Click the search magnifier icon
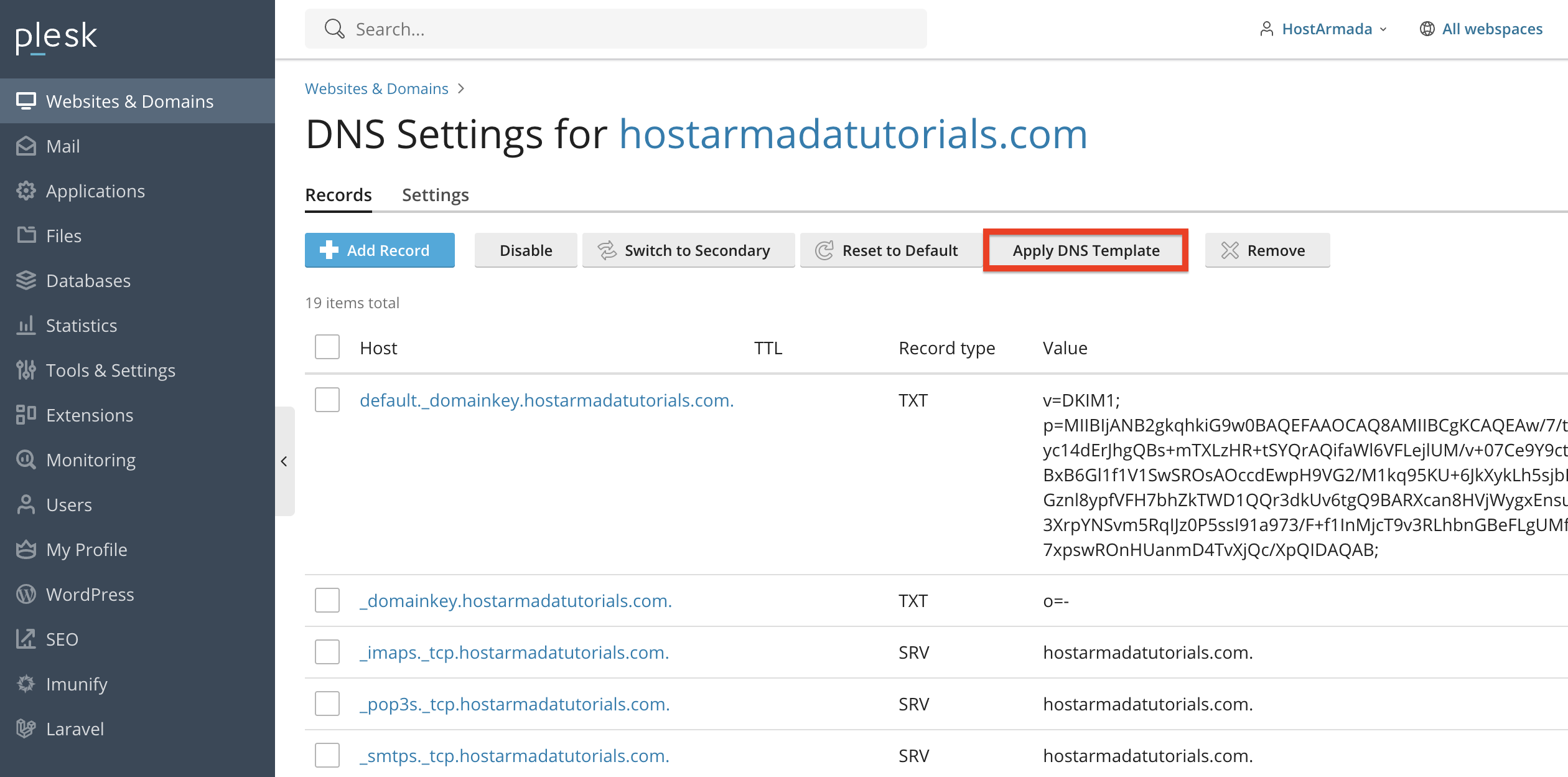 pos(334,29)
